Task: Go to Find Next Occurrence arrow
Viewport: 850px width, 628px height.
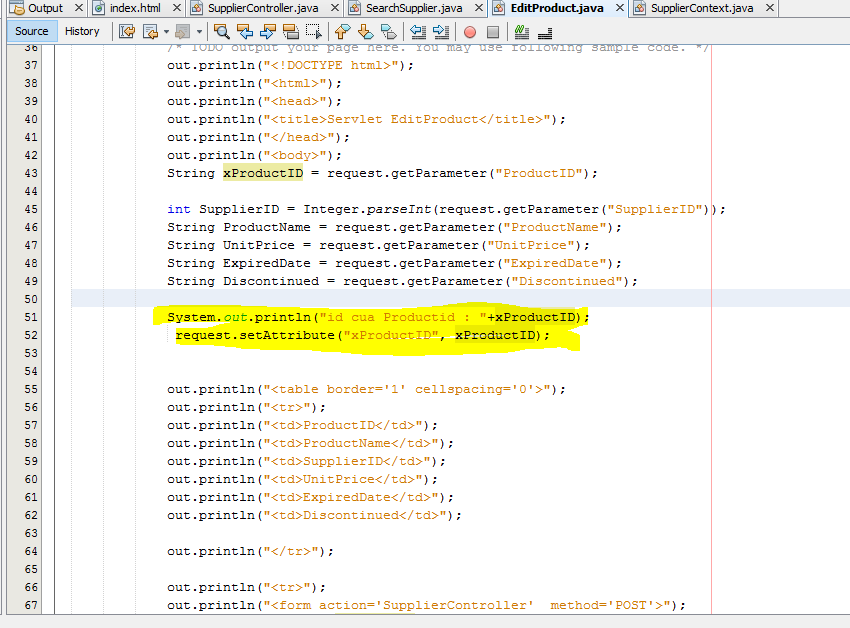Action: [267, 31]
